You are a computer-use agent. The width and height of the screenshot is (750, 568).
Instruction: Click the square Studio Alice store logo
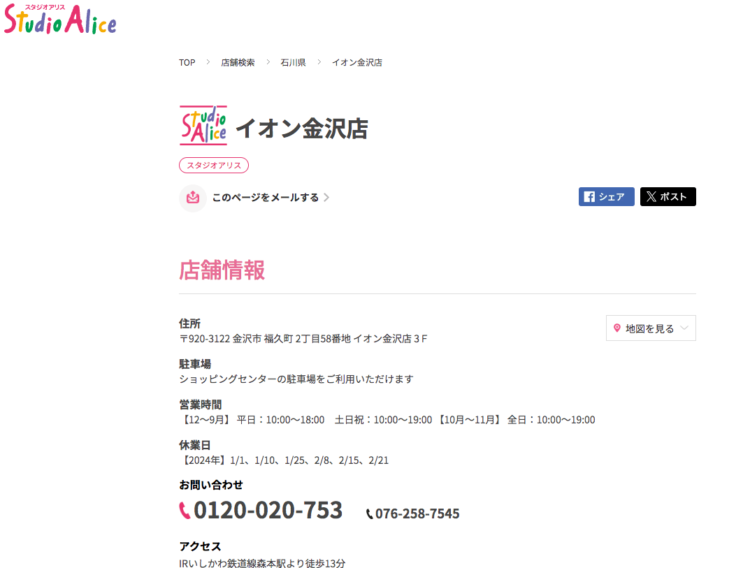point(203,125)
